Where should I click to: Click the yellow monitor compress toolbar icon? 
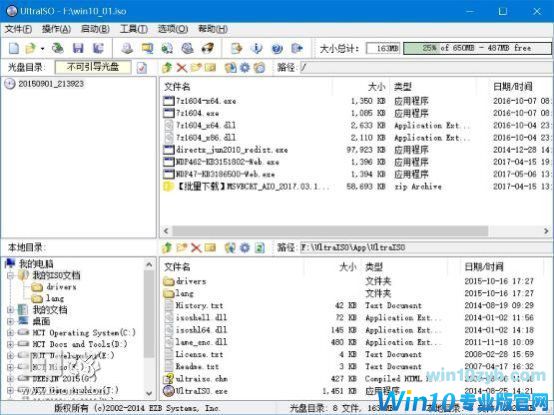147,48
